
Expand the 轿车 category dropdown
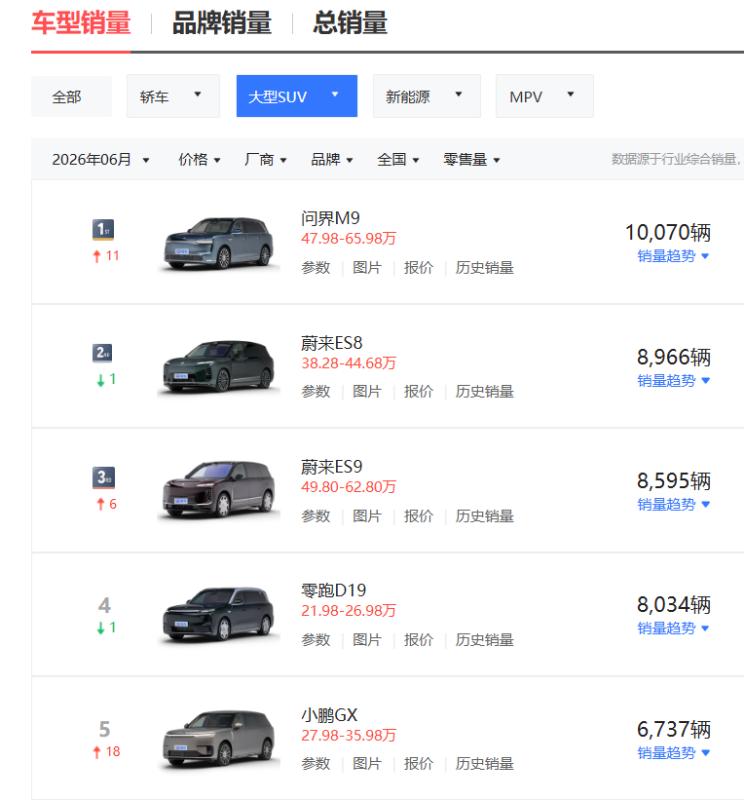pos(173,96)
